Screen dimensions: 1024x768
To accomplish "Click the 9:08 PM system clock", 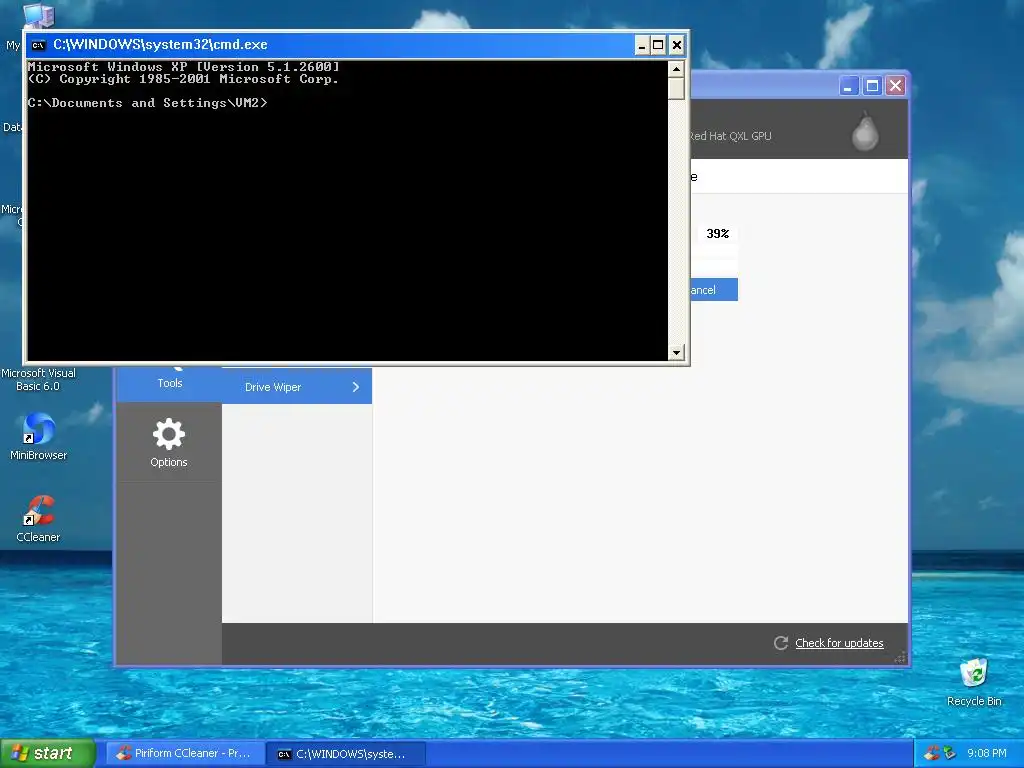I will pyautogui.click(x=986, y=754).
